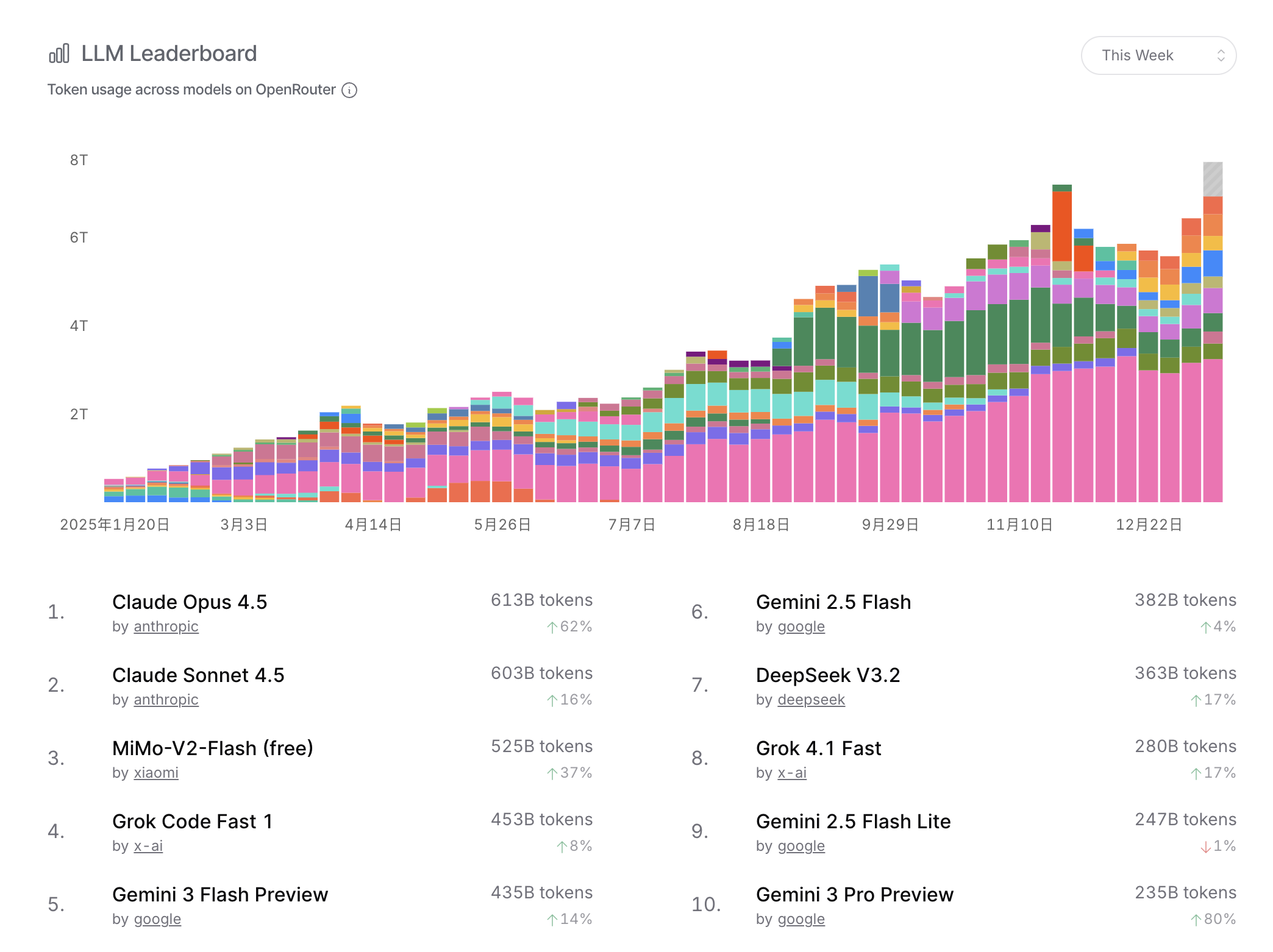
Task: Click the x-ai link under Grok 4.1 Fast
Action: tap(792, 773)
